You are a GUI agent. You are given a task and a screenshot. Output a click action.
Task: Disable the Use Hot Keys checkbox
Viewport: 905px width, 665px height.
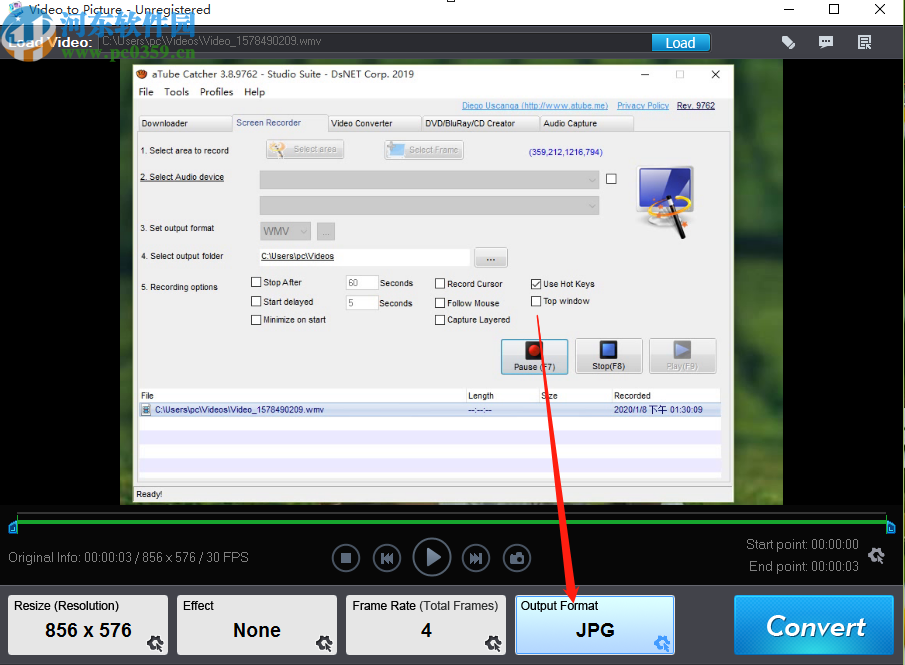point(536,284)
